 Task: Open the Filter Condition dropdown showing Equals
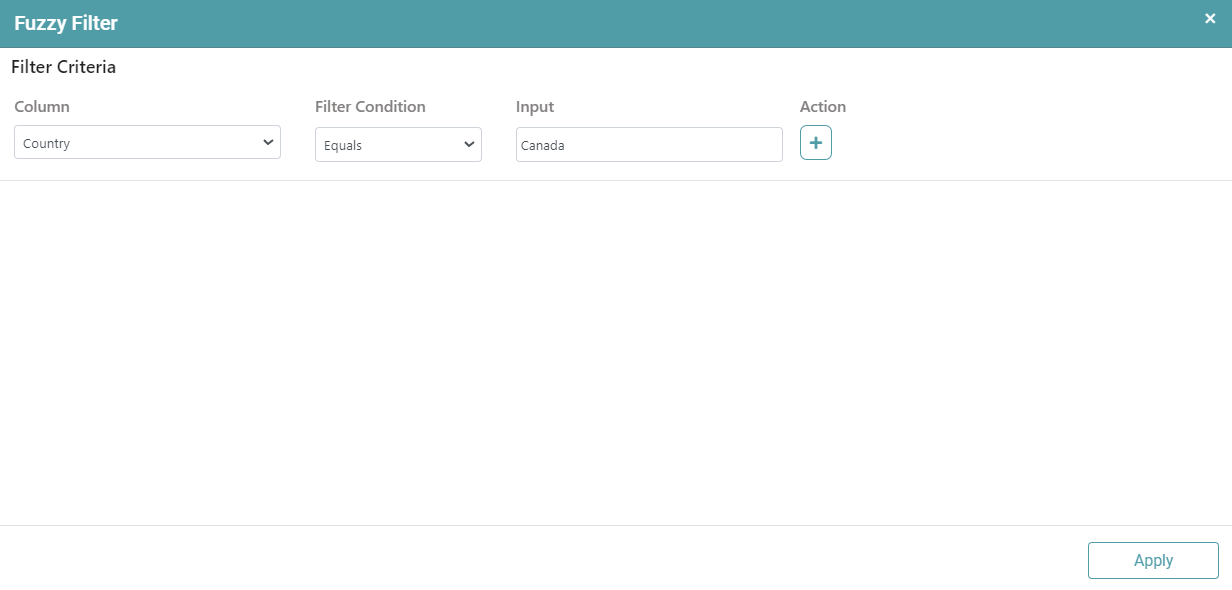click(x=398, y=145)
